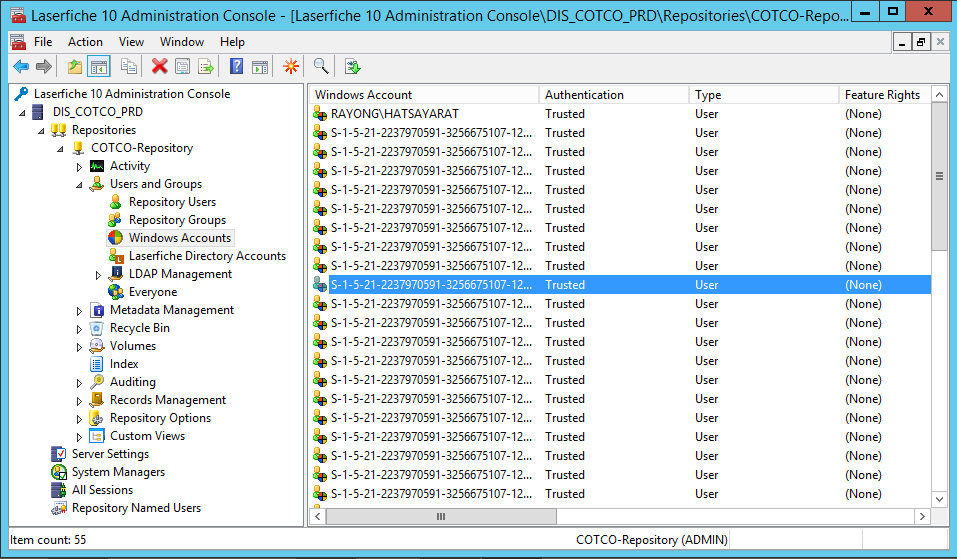
Task: Open Help with blue question mark icon
Action: [236, 67]
